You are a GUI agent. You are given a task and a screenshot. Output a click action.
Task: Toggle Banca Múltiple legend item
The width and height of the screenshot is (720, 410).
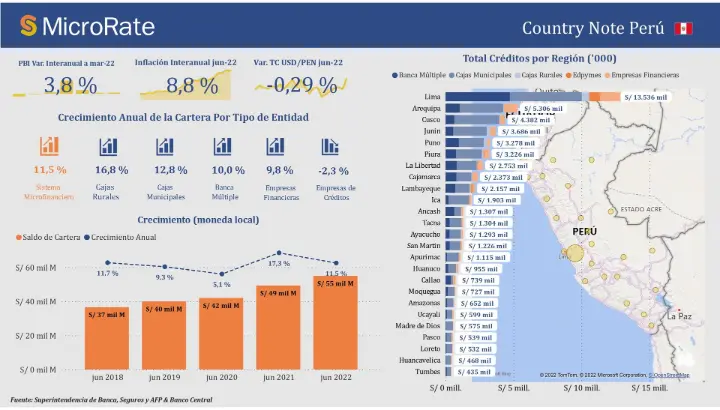tap(418, 75)
